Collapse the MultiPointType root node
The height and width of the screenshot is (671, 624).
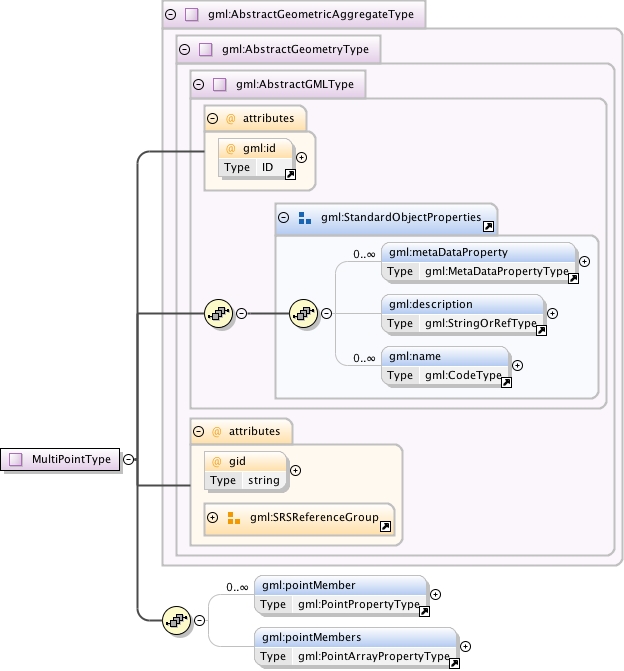tap(128, 459)
